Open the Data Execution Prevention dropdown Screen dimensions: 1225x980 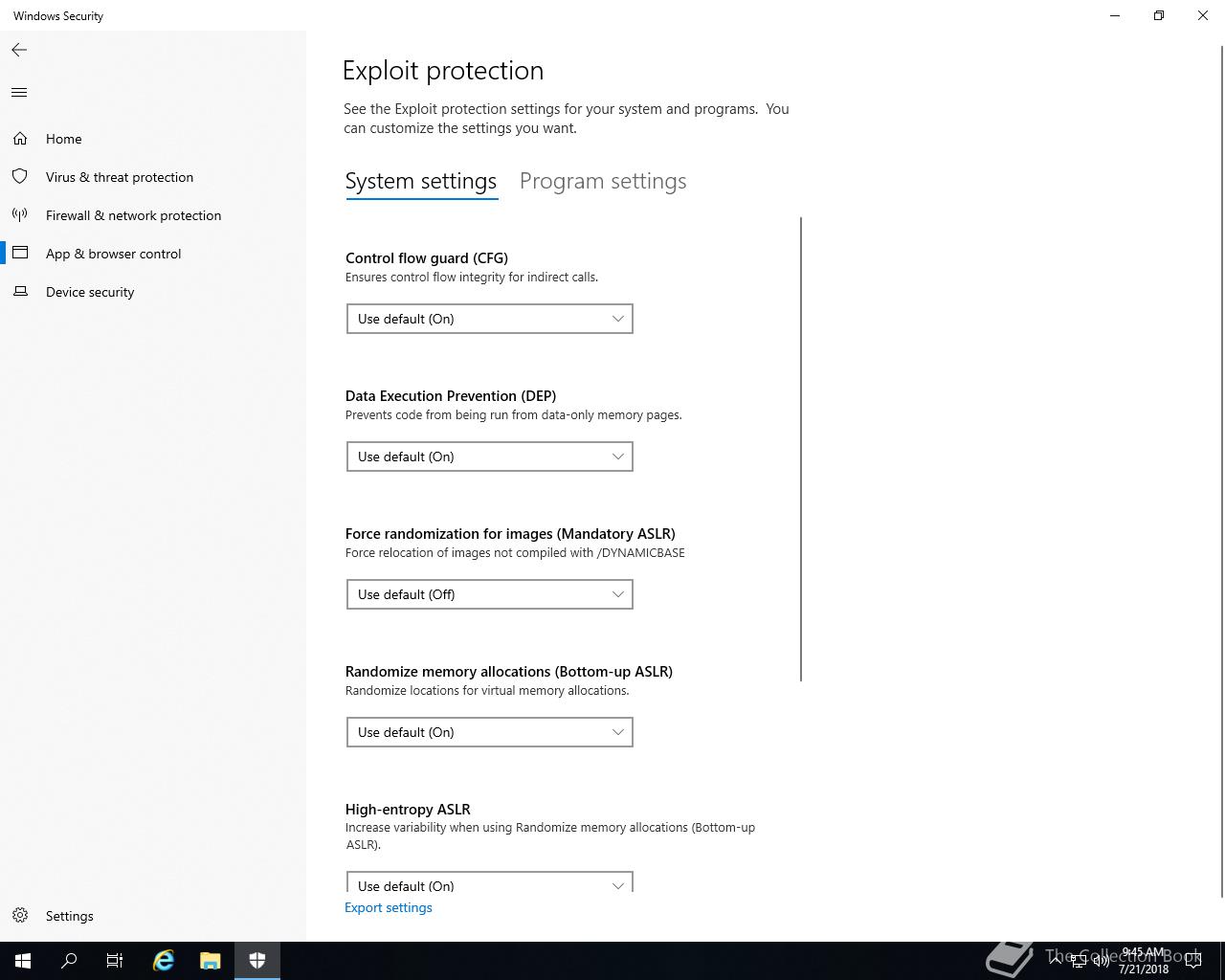[489, 457]
